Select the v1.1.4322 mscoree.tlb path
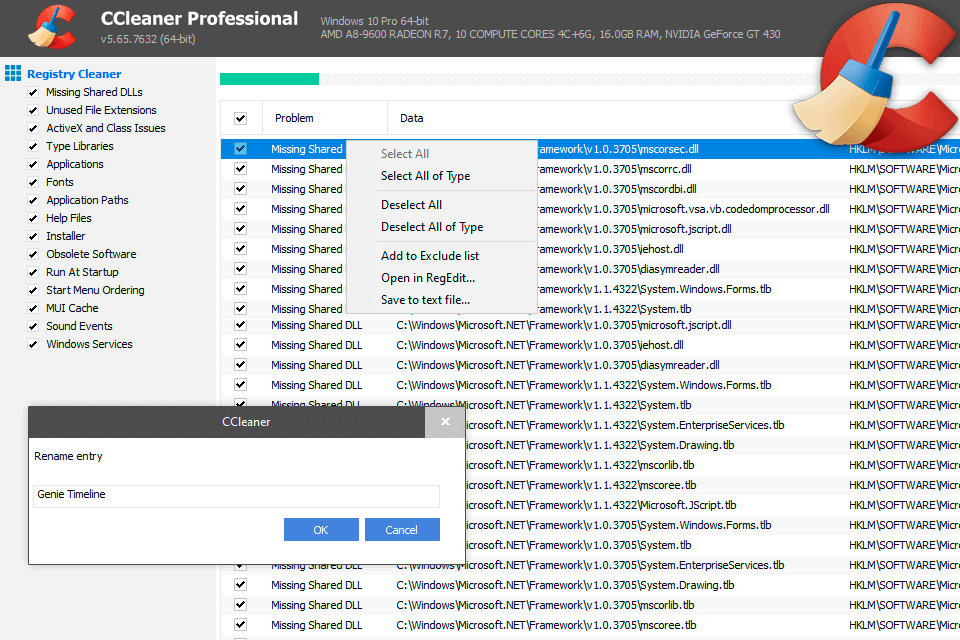 tap(580, 485)
